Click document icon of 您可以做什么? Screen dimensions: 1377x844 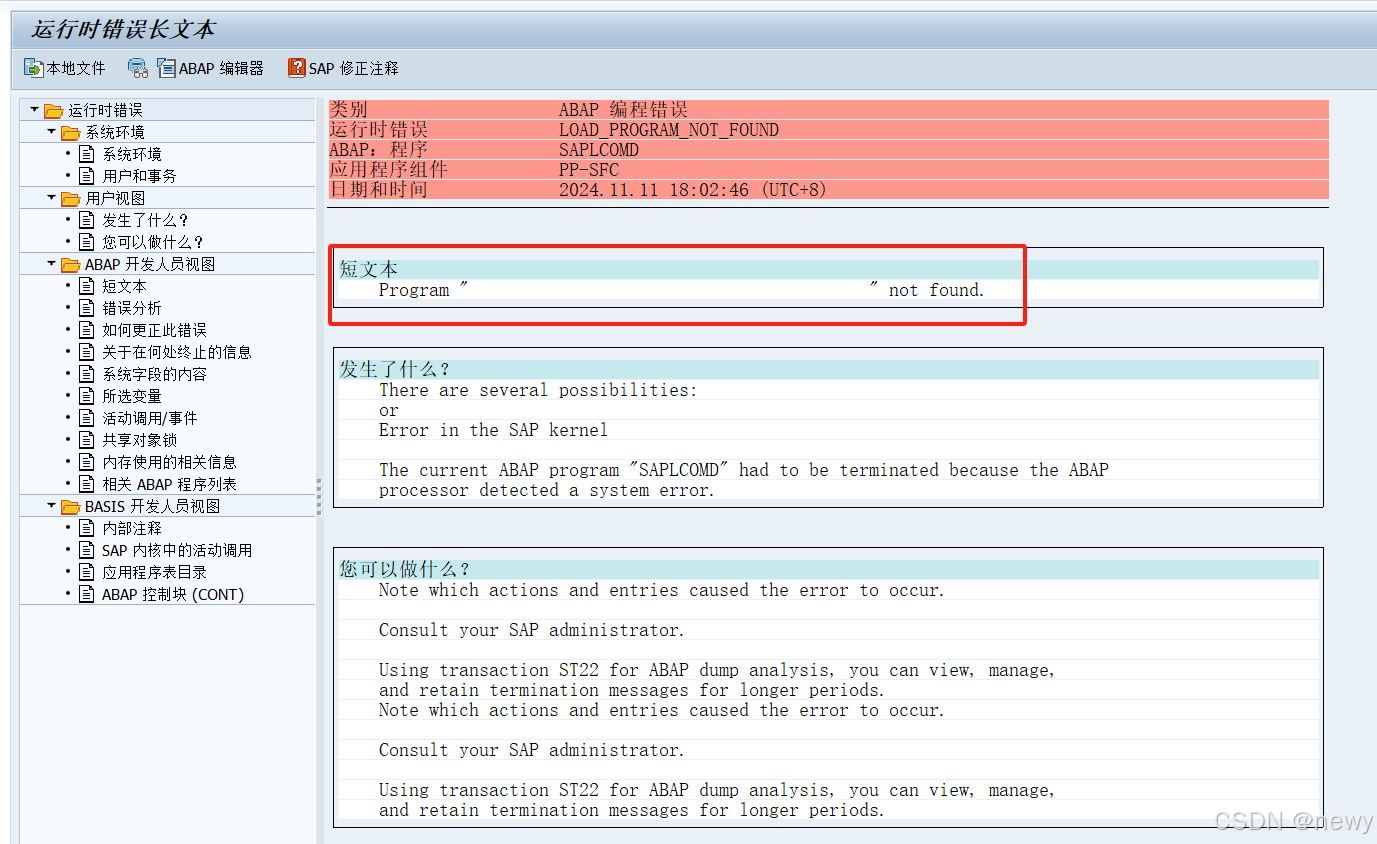[x=87, y=242]
